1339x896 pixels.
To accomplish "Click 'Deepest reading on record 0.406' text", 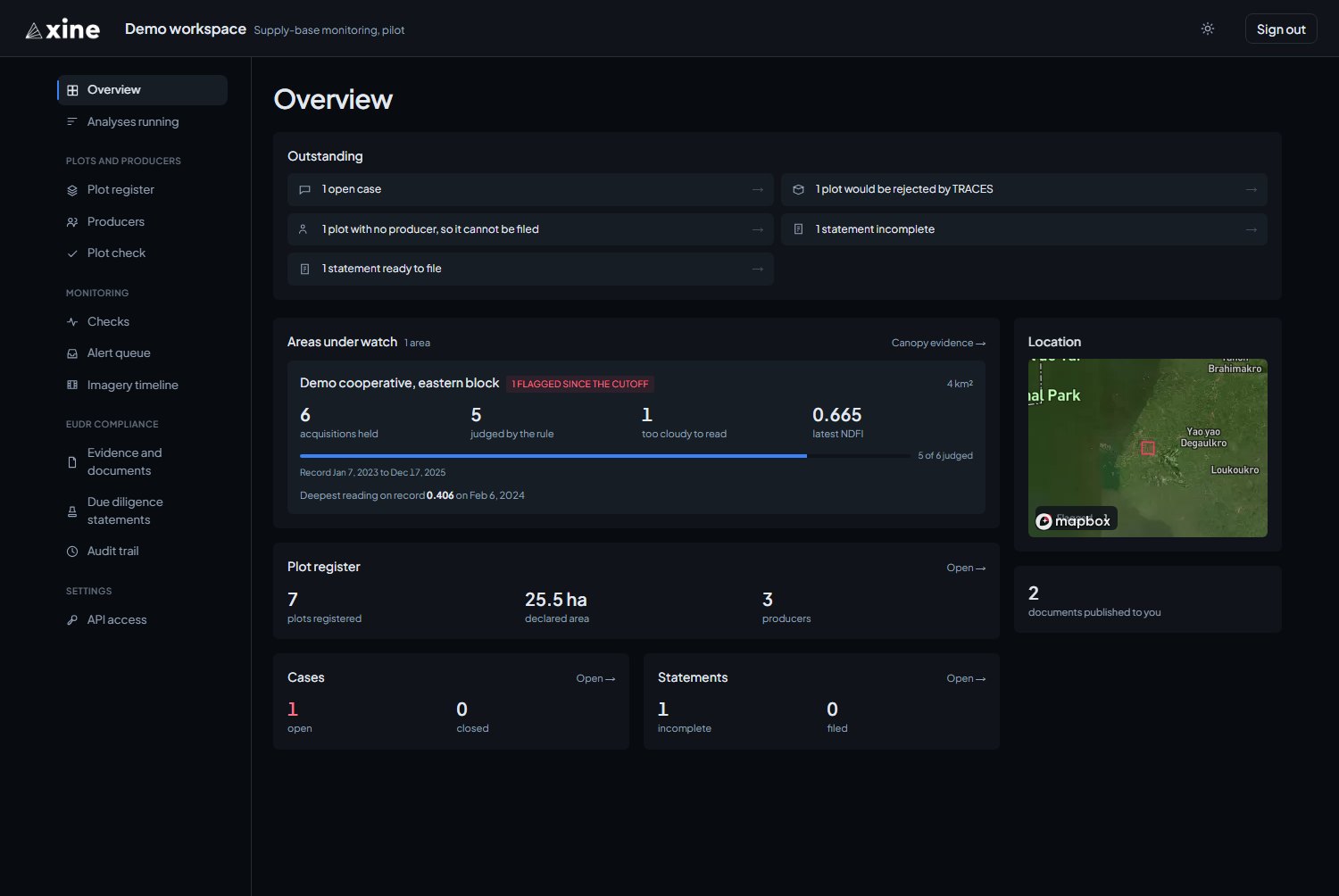I will coord(377,495).
